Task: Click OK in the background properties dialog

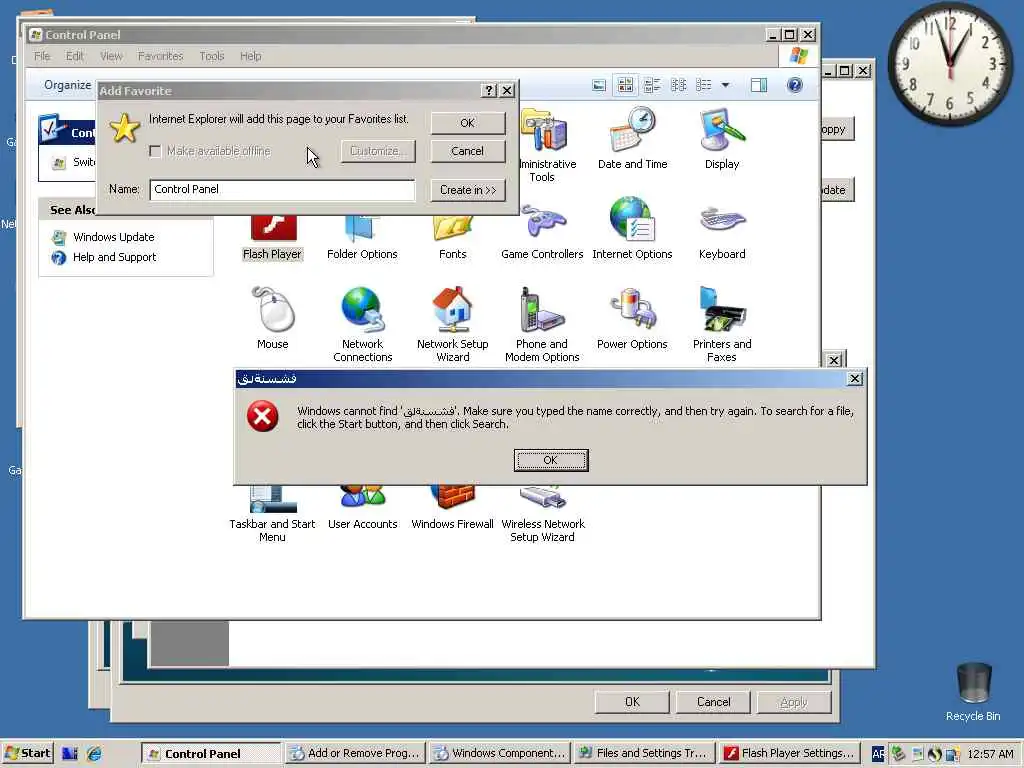Action: [x=632, y=702]
